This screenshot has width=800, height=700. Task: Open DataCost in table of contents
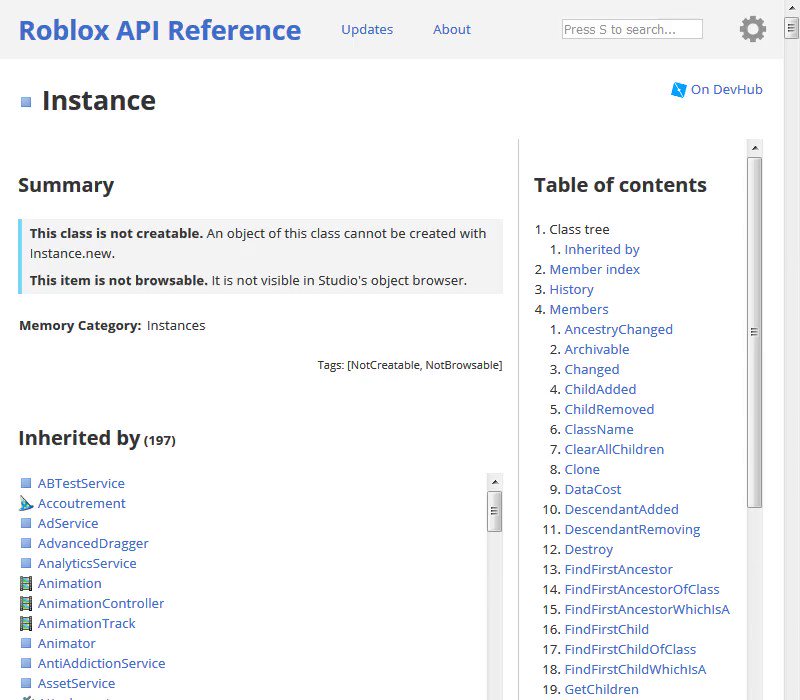tap(593, 489)
